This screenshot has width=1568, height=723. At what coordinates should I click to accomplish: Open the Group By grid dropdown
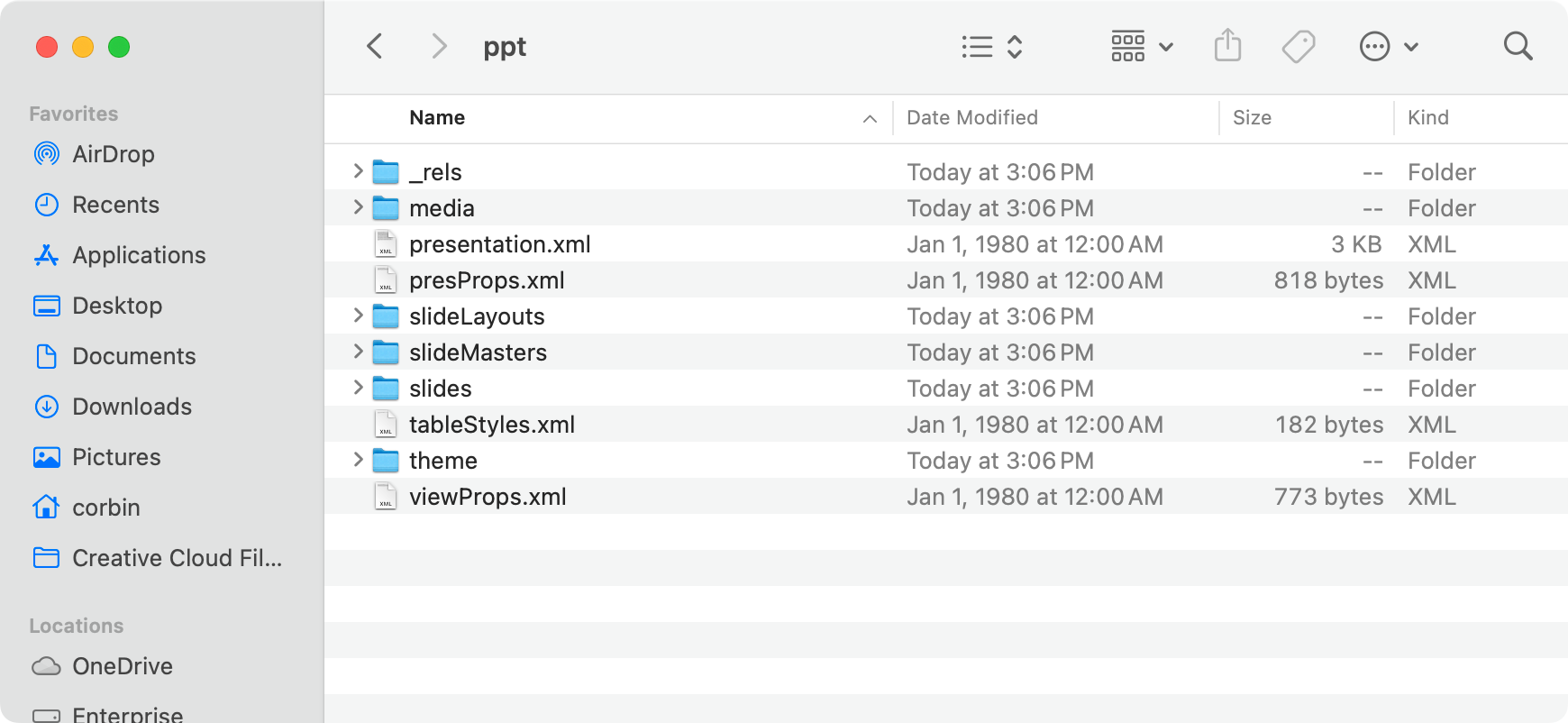[1142, 46]
